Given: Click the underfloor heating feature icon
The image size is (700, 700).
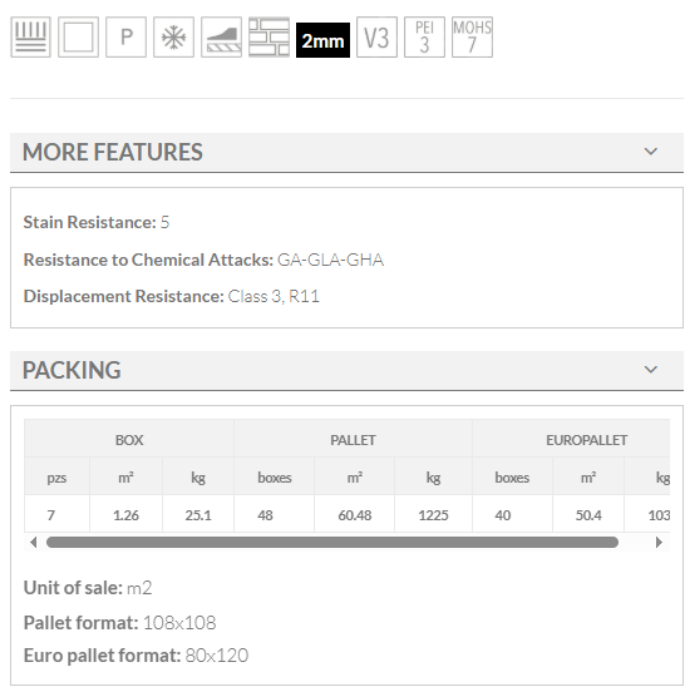Looking at the screenshot, I should point(29,39).
